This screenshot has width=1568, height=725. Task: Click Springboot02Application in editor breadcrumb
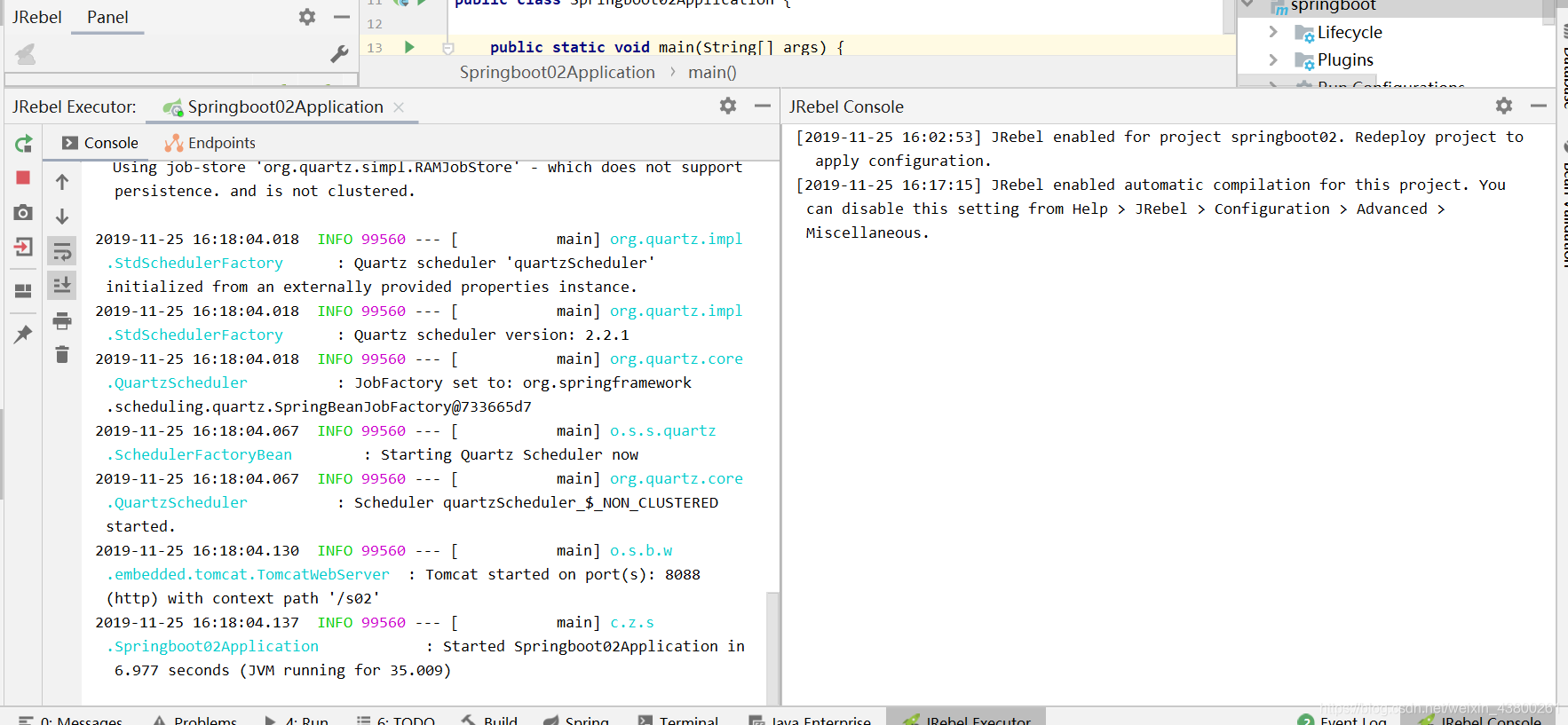pos(557,73)
